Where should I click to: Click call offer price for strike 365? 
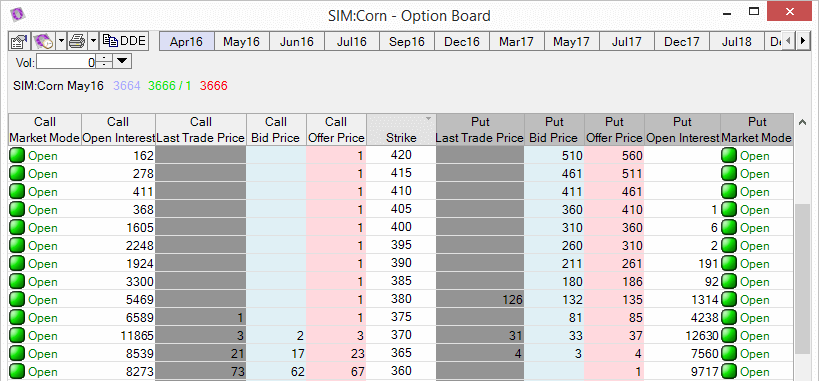tap(336, 354)
